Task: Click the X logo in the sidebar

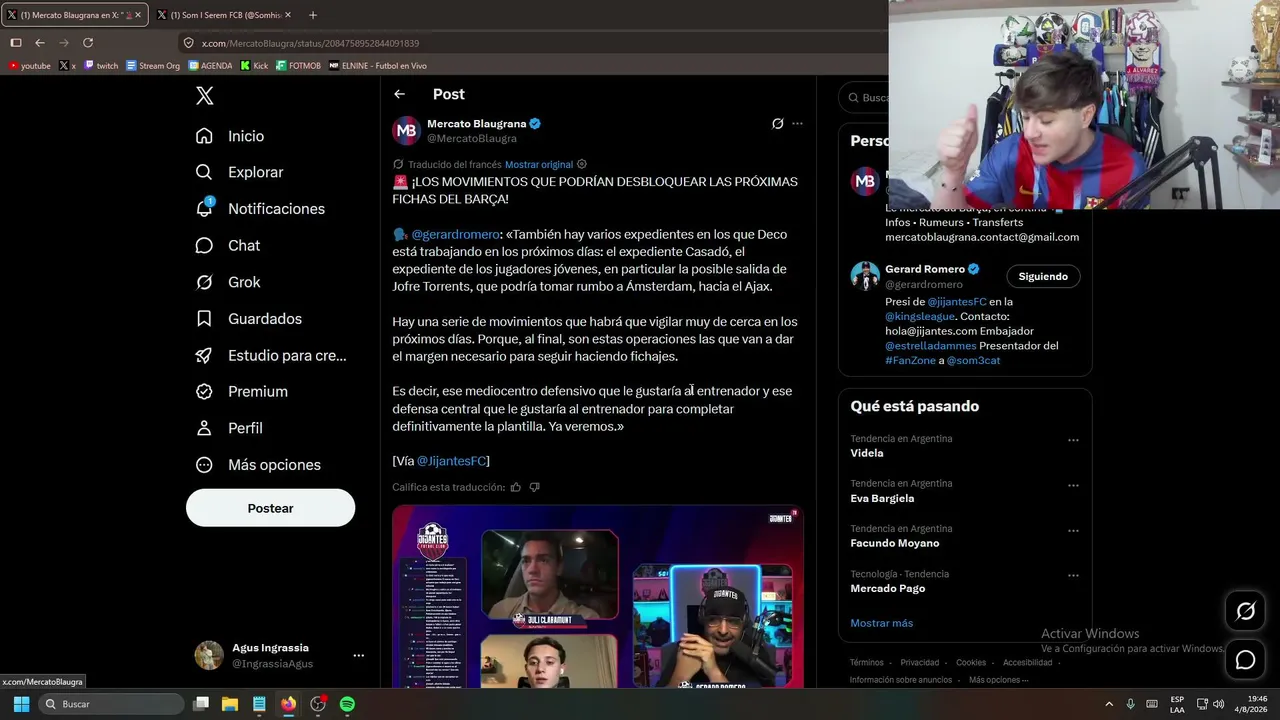Action: pyautogui.click(x=204, y=96)
